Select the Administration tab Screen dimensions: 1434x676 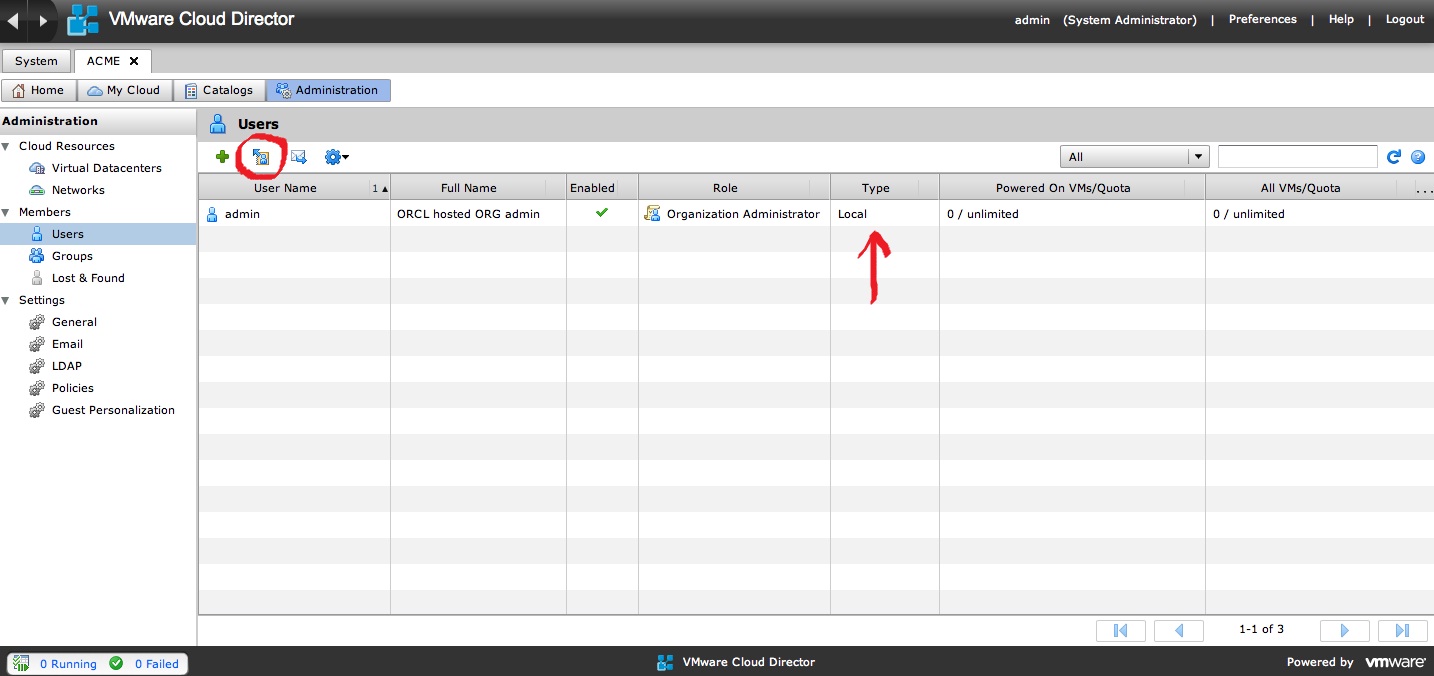(328, 90)
